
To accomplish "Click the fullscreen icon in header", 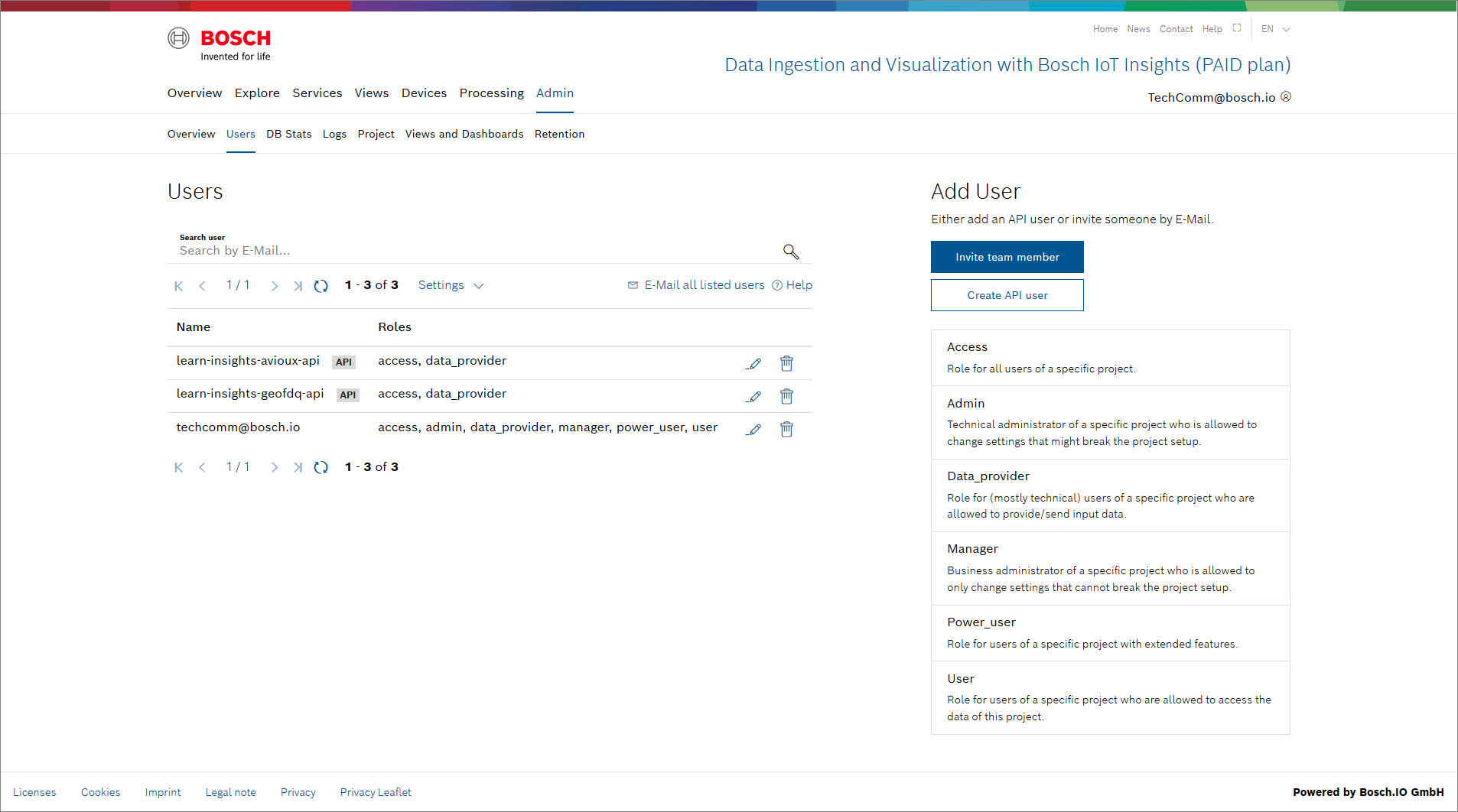I will [1237, 28].
